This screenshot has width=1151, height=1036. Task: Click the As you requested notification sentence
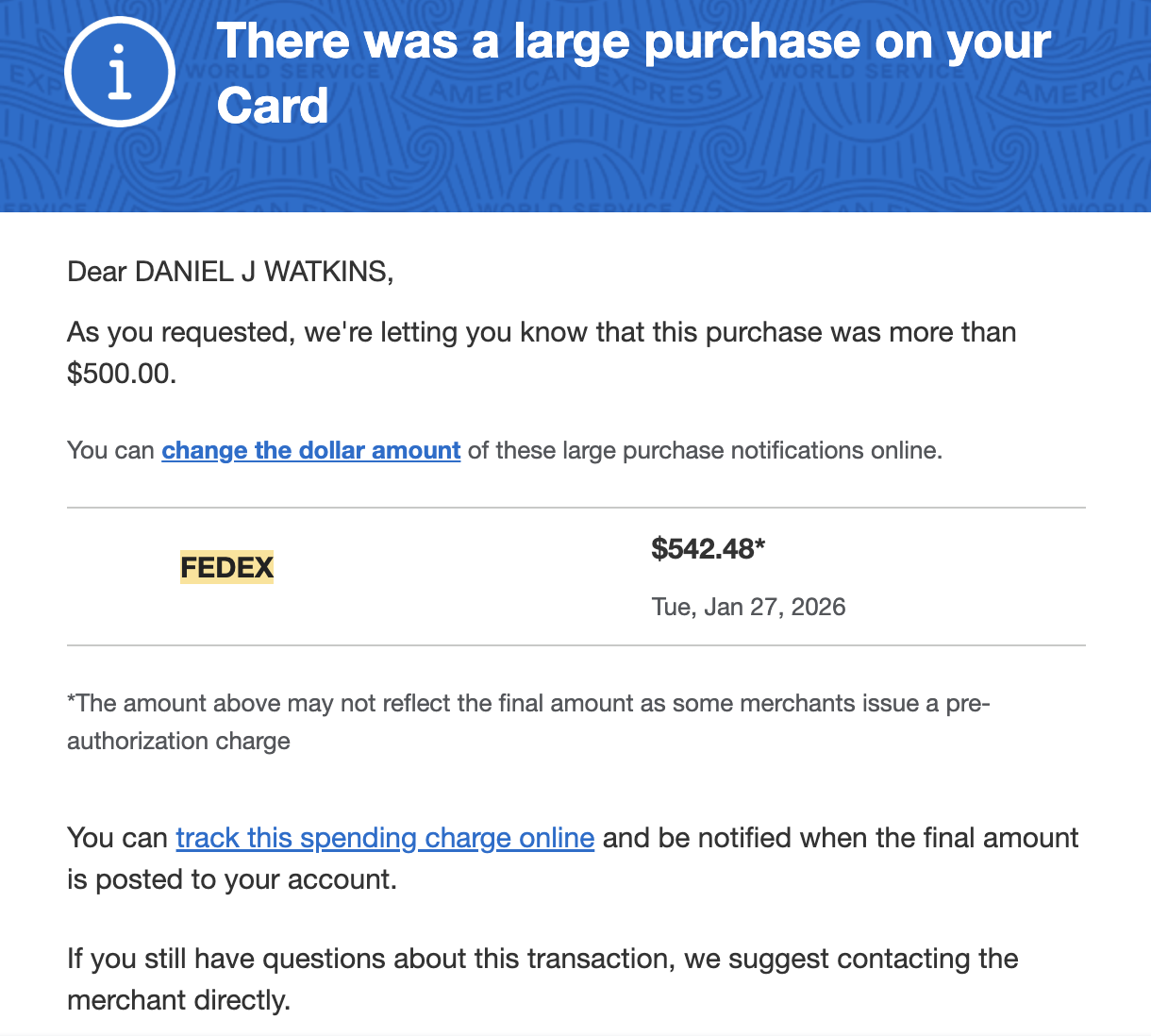click(x=542, y=353)
